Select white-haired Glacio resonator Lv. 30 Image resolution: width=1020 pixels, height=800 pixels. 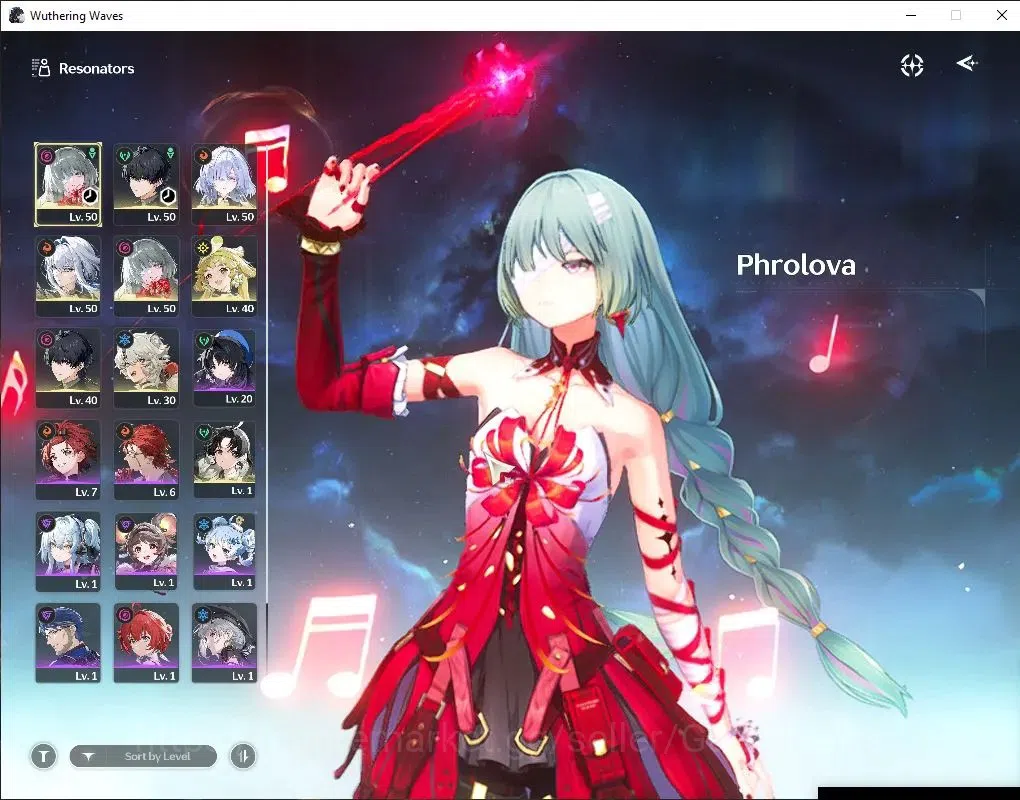[146, 368]
